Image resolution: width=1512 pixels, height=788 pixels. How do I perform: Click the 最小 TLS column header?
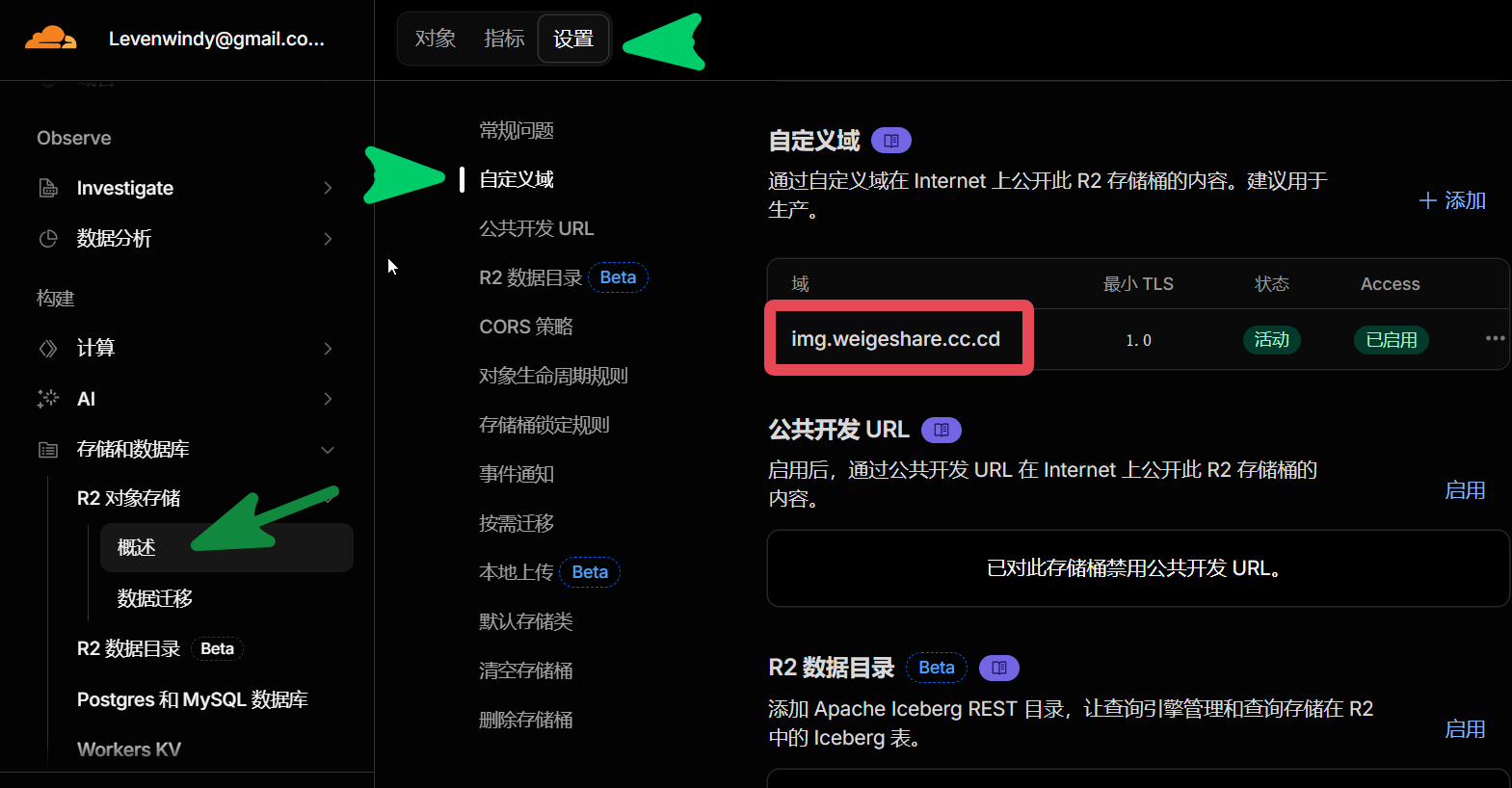[1138, 284]
